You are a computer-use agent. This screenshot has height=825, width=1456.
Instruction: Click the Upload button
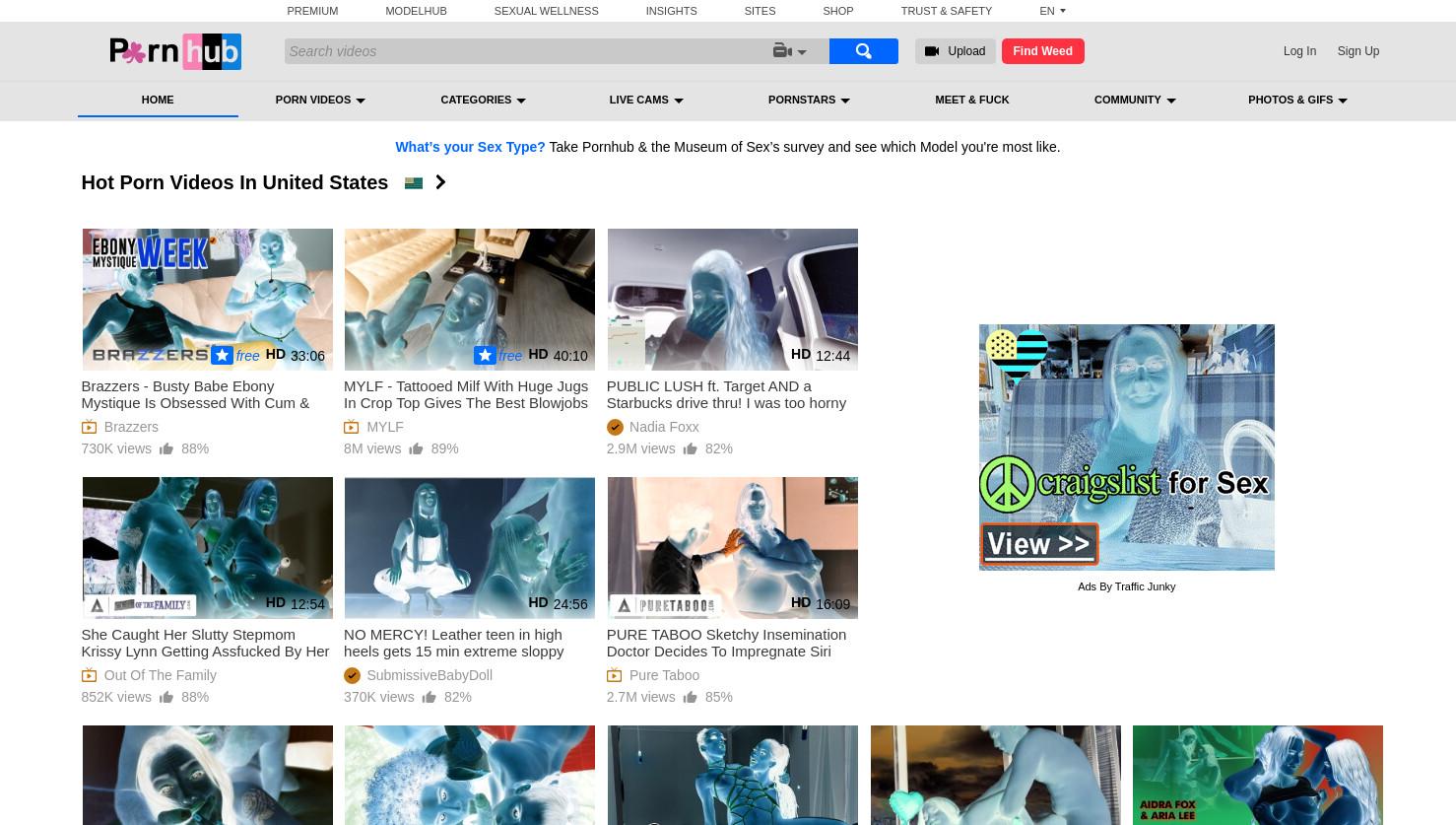coord(955,51)
